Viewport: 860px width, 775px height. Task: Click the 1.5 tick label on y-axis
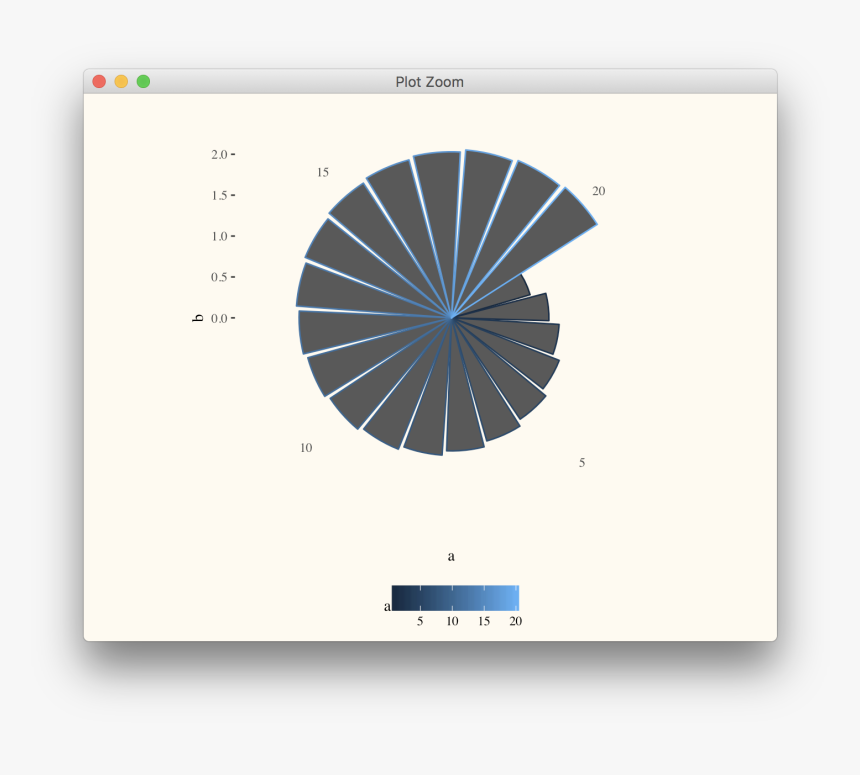pos(219,195)
